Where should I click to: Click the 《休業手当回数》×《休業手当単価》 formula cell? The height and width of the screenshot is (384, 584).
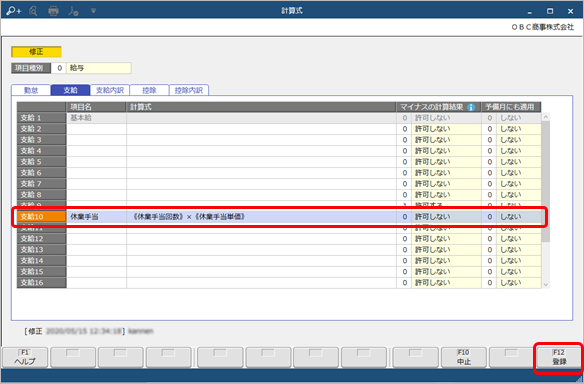point(261,217)
